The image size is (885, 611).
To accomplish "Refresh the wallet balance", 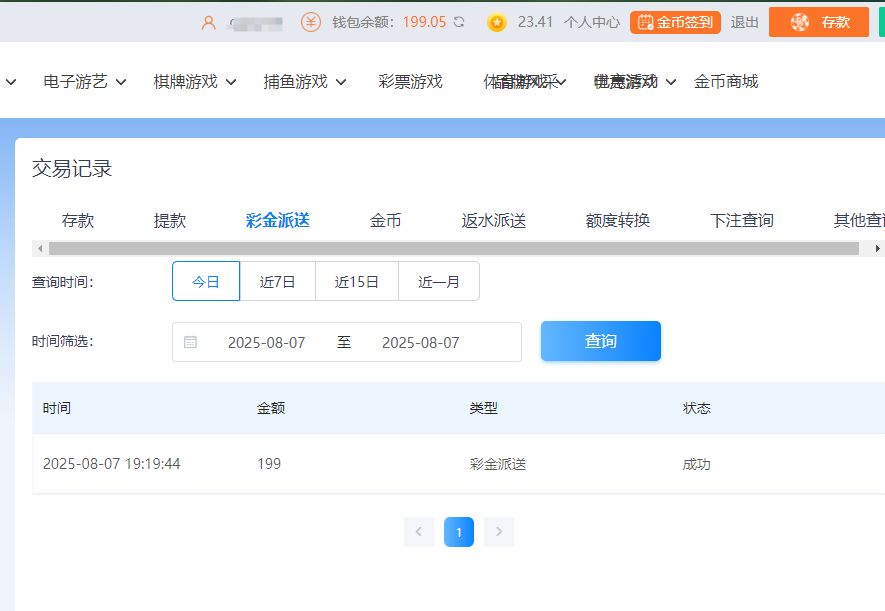I will click(x=459, y=22).
